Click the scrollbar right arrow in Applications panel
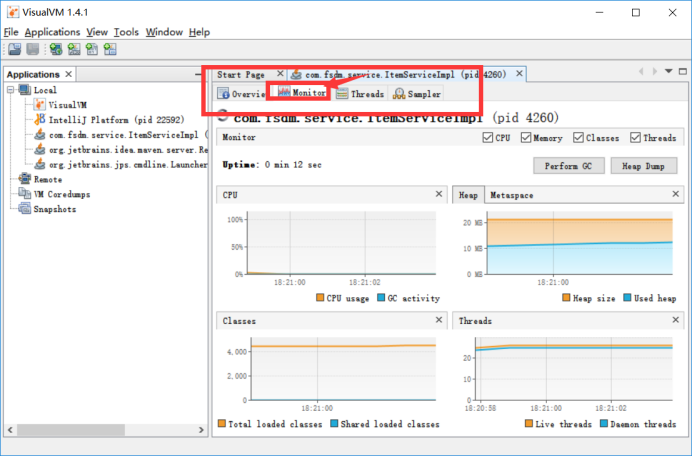Viewport: 692px width, 456px height. [201, 430]
